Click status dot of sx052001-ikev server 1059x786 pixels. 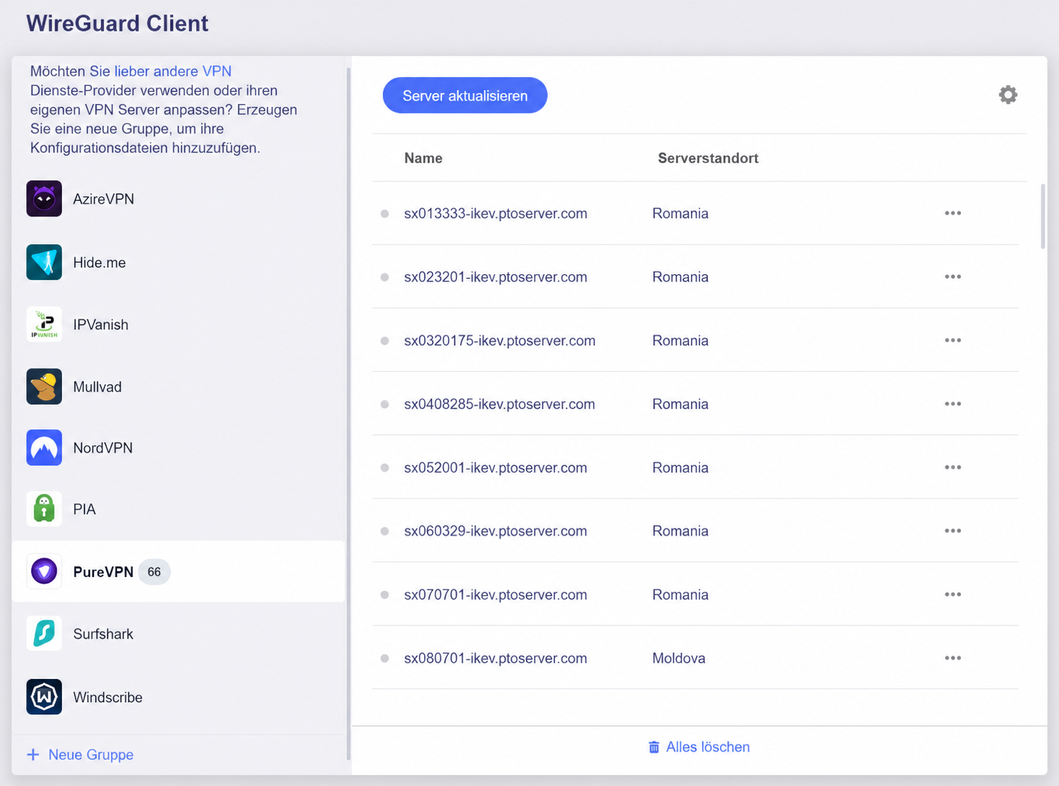click(385, 467)
